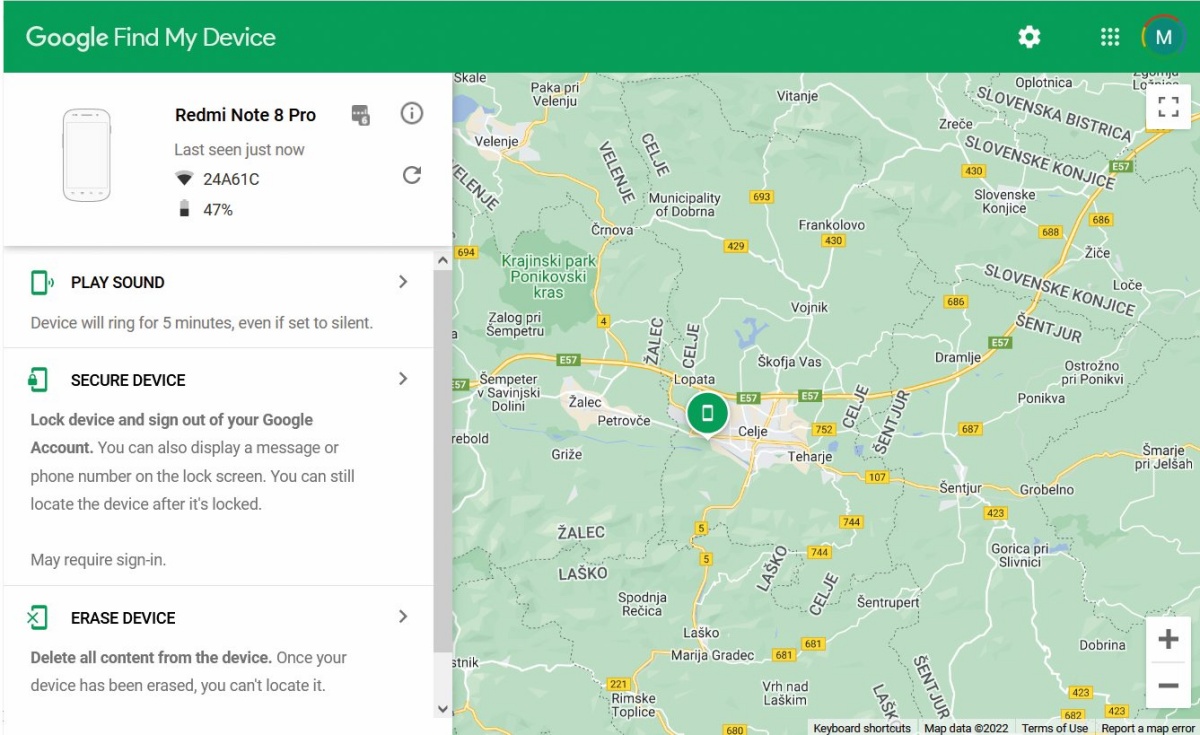Click the Žalec town label on map
Viewport: 1200px width, 735px height.
coord(585,402)
